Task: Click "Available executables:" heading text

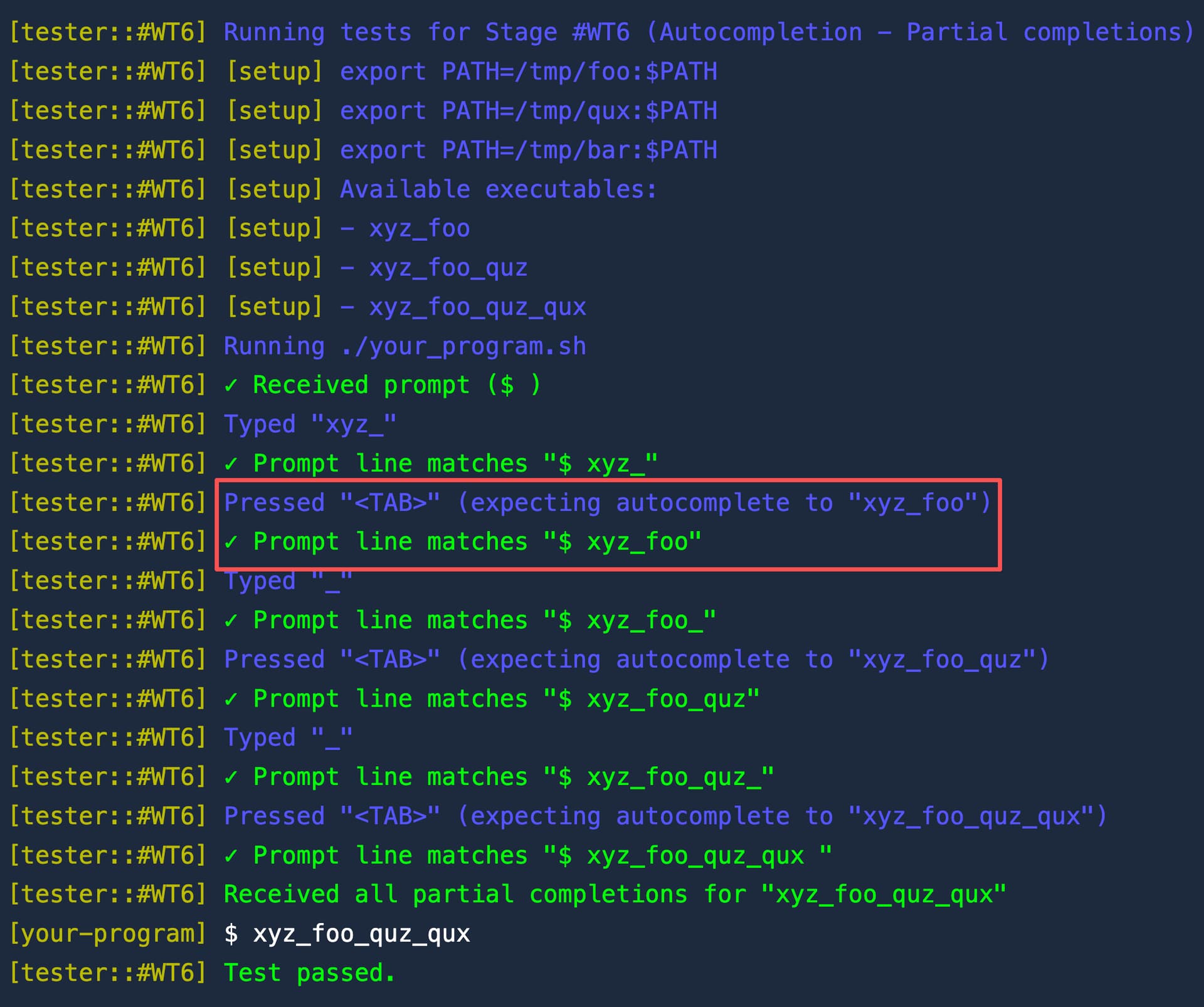Action: point(499,189)
